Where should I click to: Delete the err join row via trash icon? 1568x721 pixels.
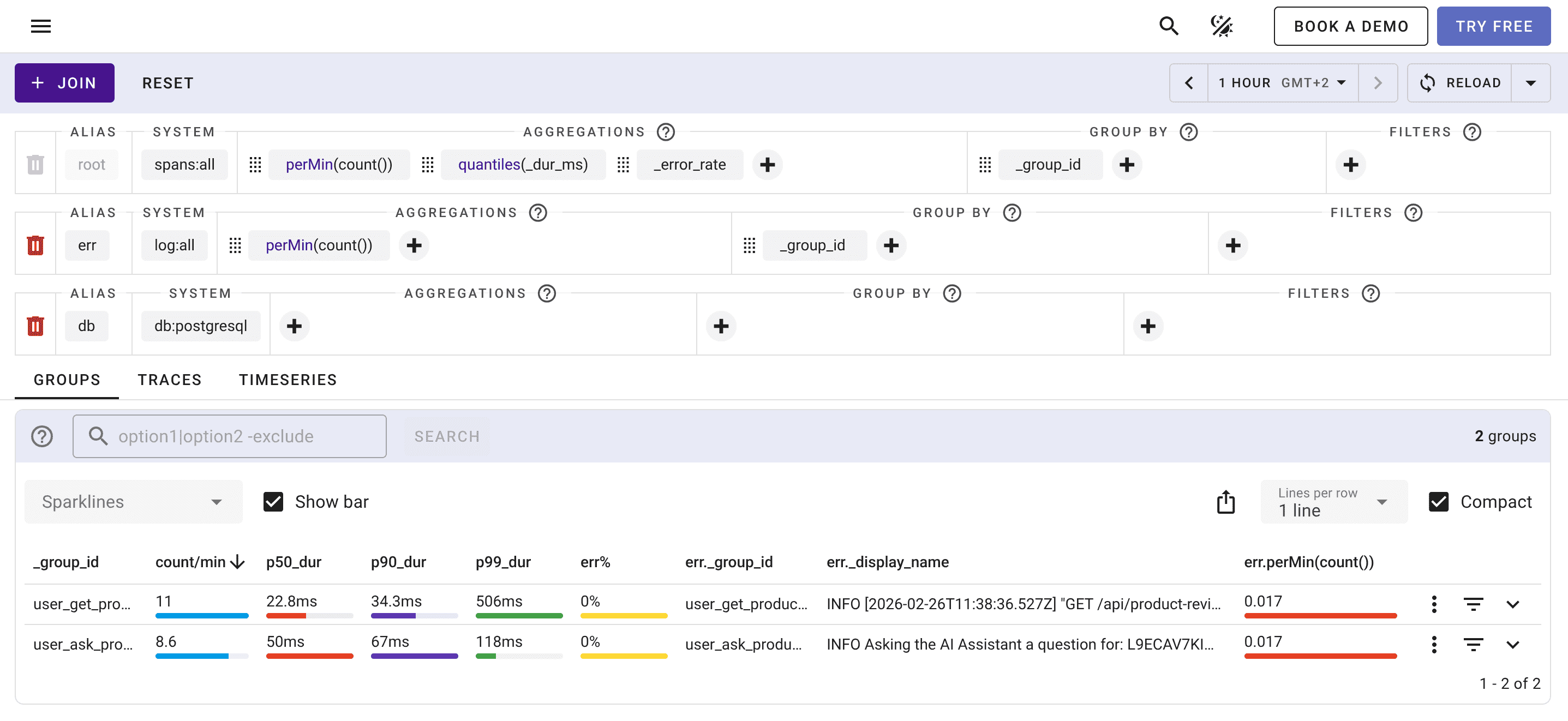[35, 245]
